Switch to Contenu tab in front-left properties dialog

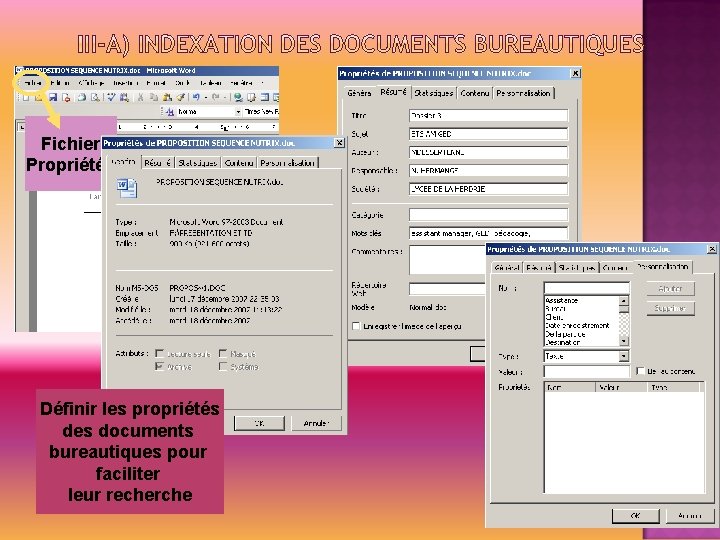[239, 163]
